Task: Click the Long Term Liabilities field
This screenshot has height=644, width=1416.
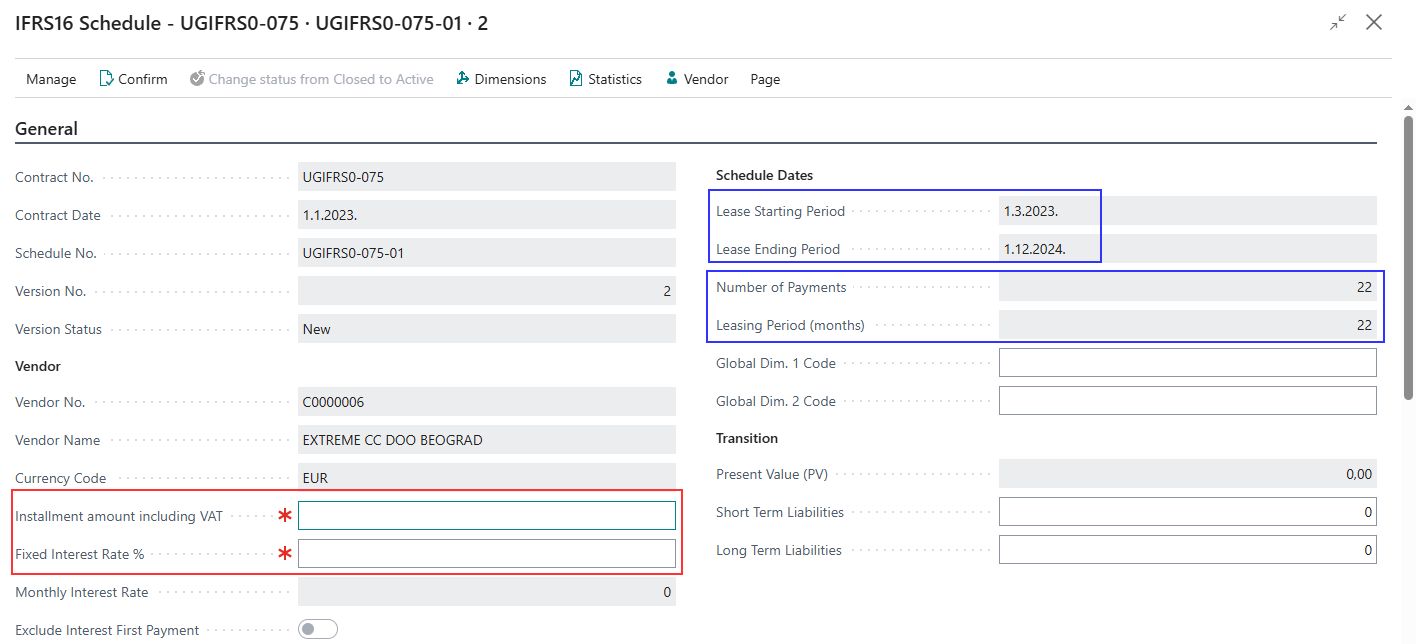Action: 1188,550
